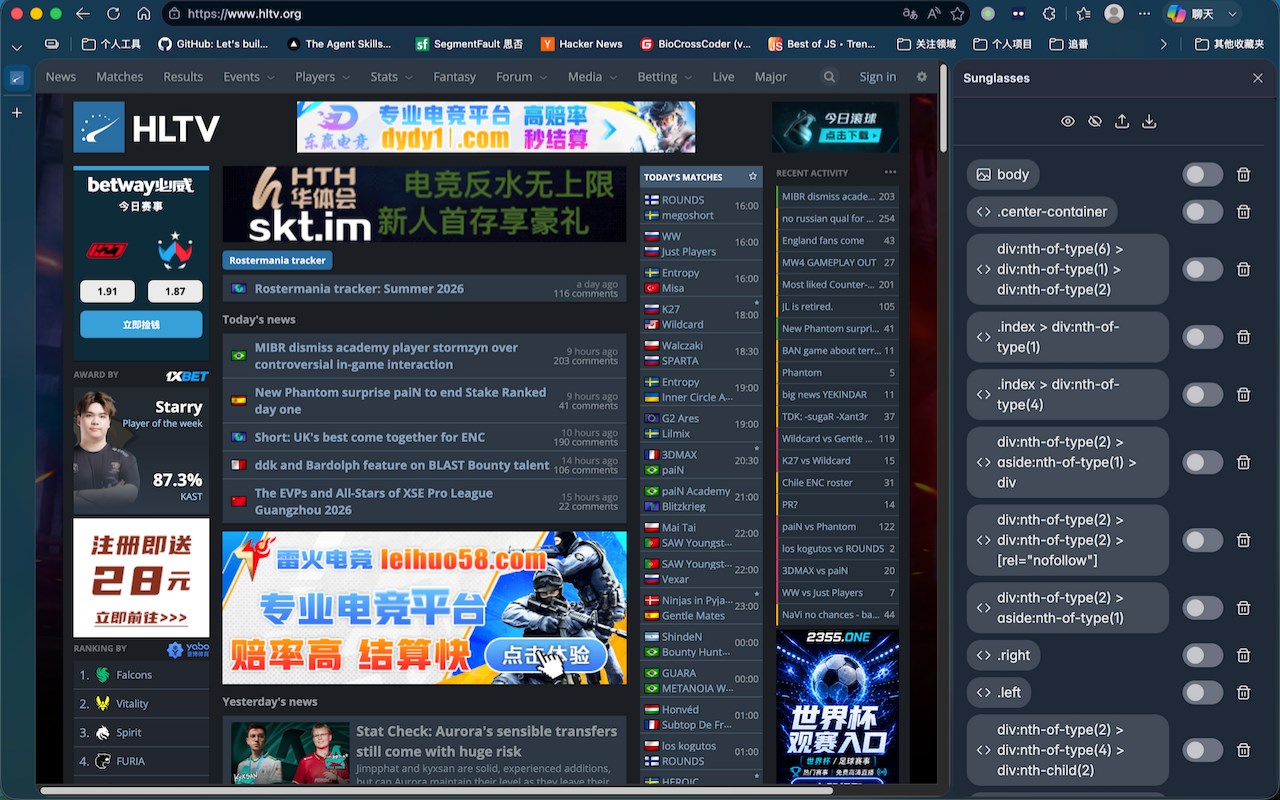The width and height of the screenshot is (1280, 800).
Task: Open the browser extensions puzzle icon
Action: [x=1049, y=14]
